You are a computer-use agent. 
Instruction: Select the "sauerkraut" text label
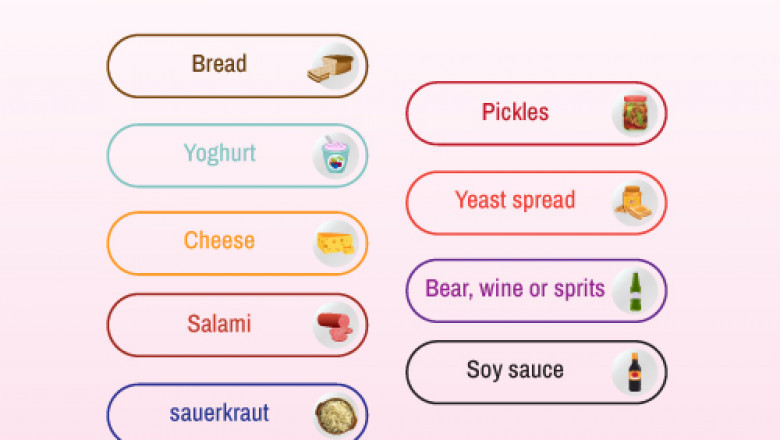[x=219, y=412]
